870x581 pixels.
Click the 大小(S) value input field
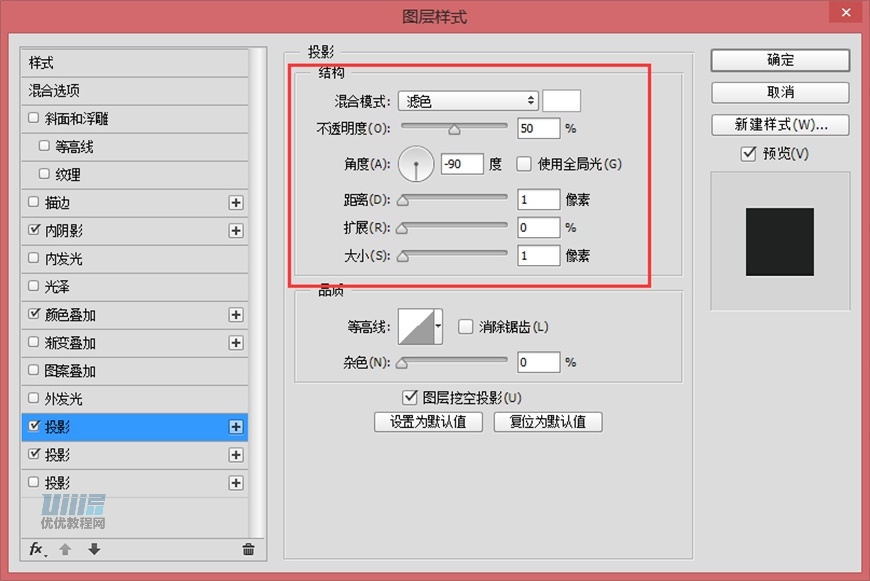pos(538,255)
